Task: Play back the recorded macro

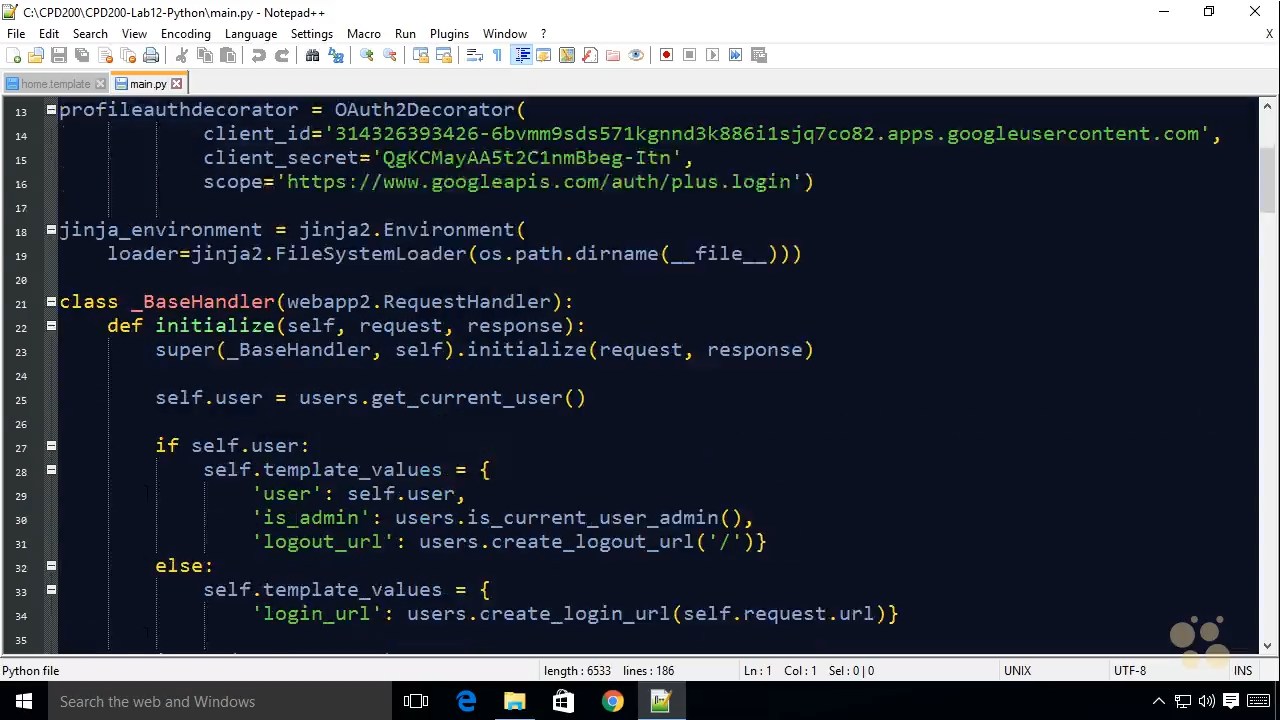Action: tap(713, 55)
